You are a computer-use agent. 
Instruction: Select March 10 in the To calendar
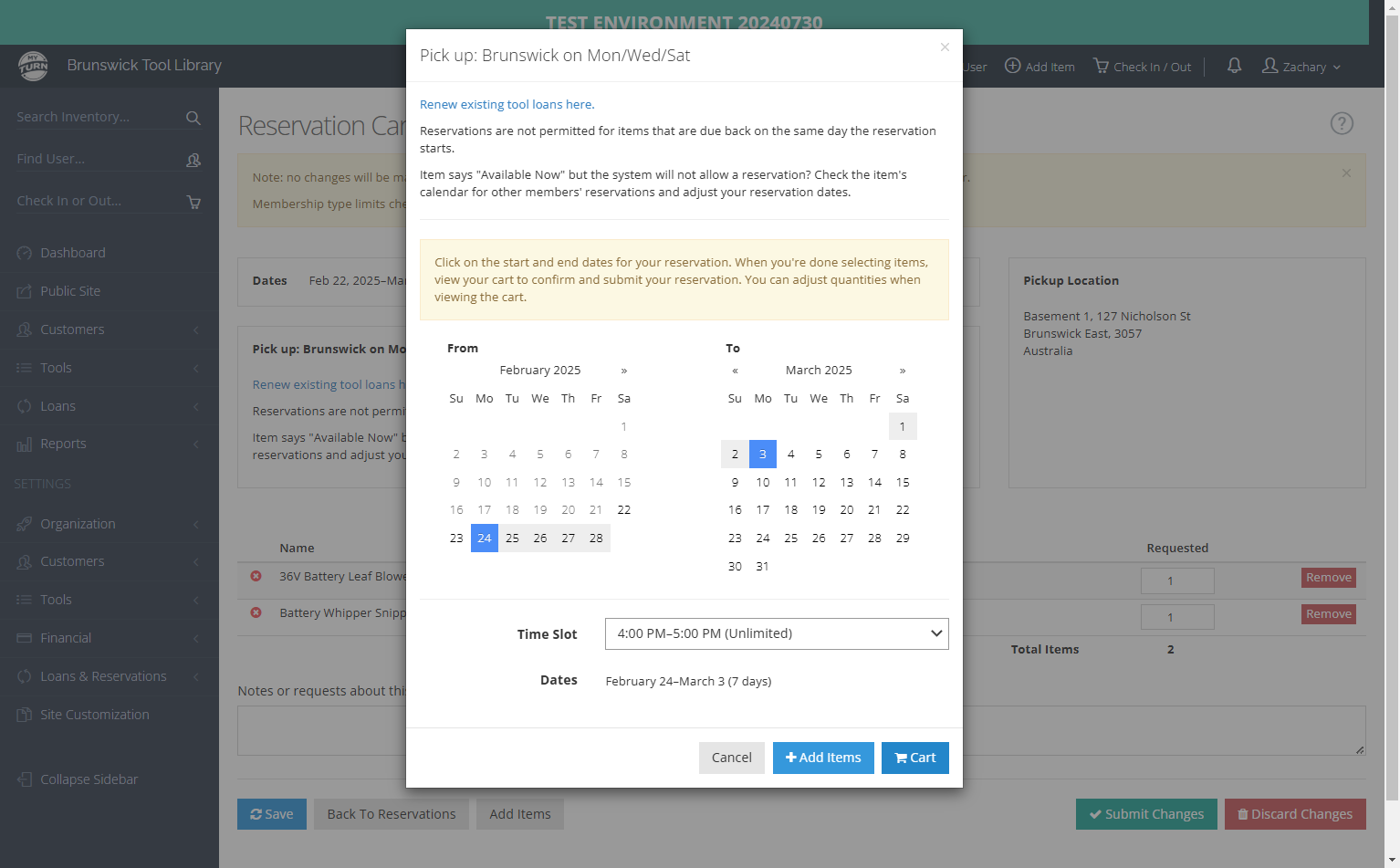click(x=763, y=483)
